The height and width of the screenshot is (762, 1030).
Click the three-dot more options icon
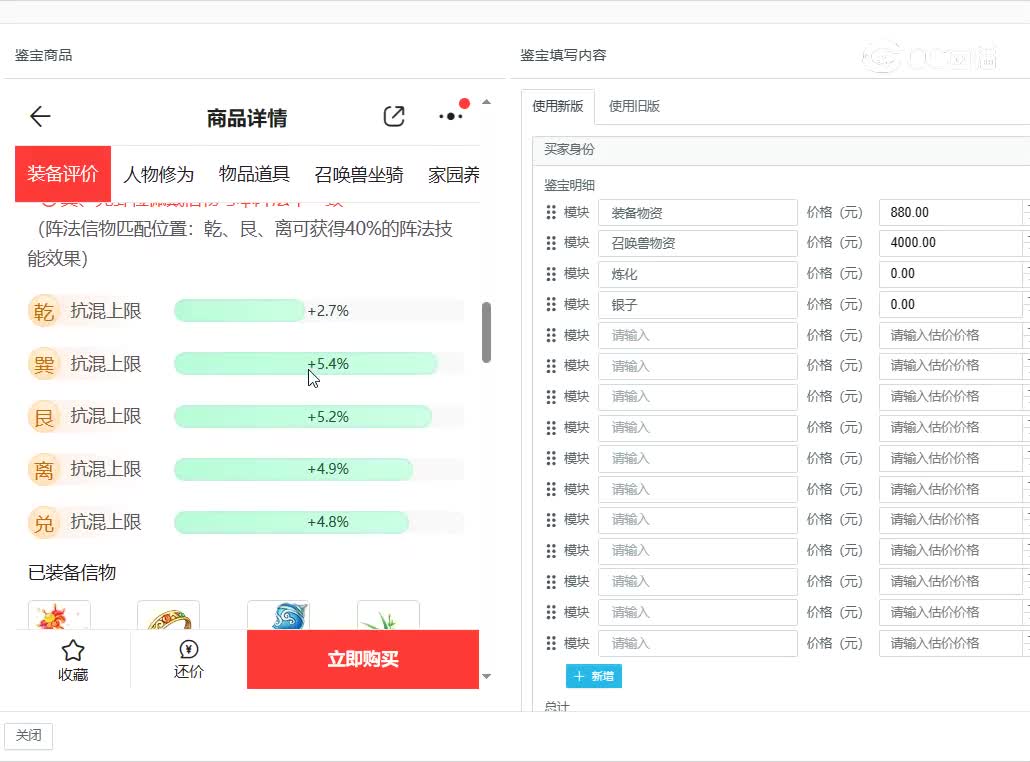point(450,116)
